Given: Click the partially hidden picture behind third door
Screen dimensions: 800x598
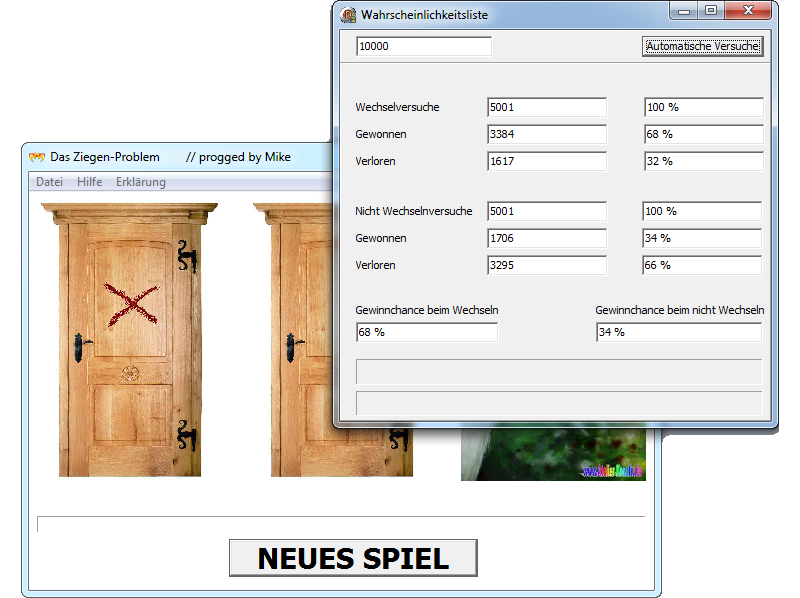Looking at the screenshot, I should coord(552,455).
